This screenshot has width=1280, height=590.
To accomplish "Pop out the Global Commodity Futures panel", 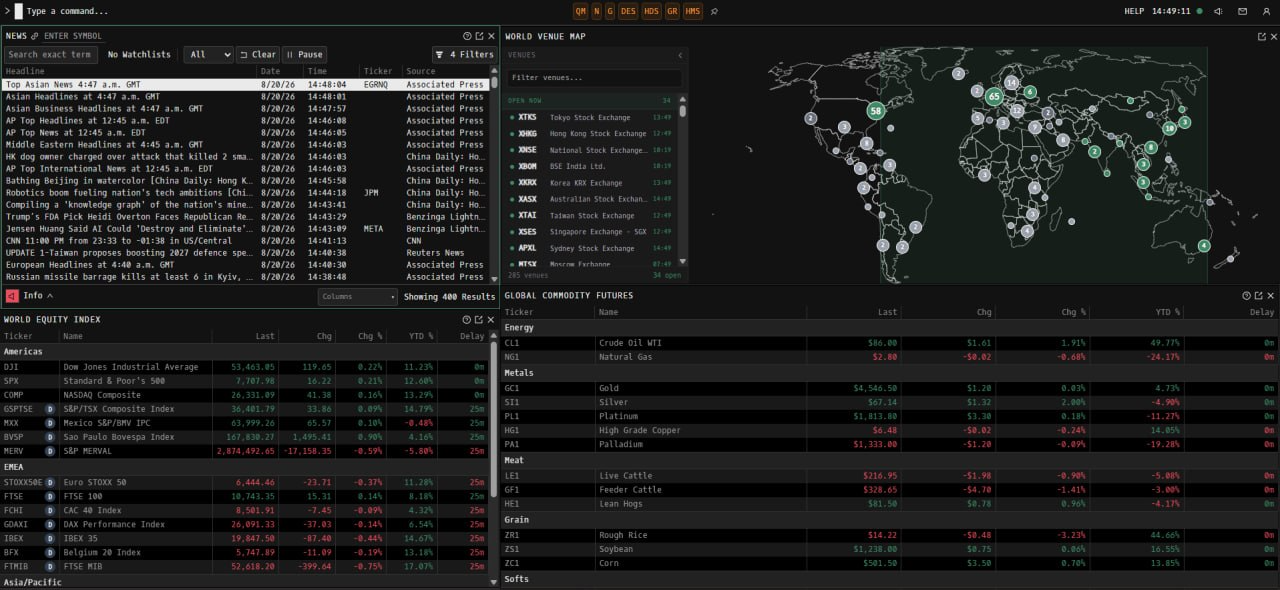I will (x=1258, y=295).
